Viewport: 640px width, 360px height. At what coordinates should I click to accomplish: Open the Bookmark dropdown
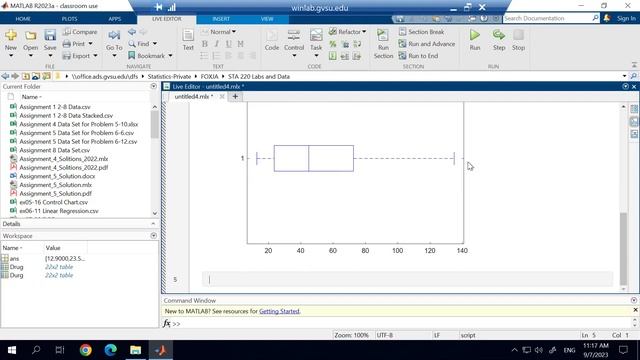pyautogui.click(x=170, y=56)
